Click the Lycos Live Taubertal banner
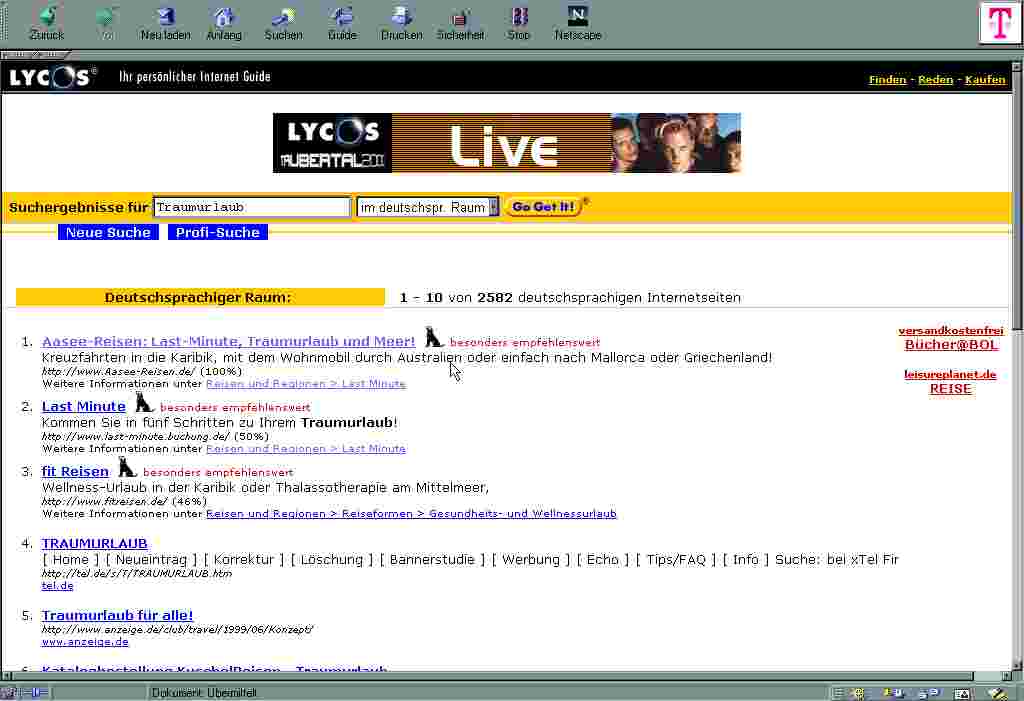 [507, 143]
